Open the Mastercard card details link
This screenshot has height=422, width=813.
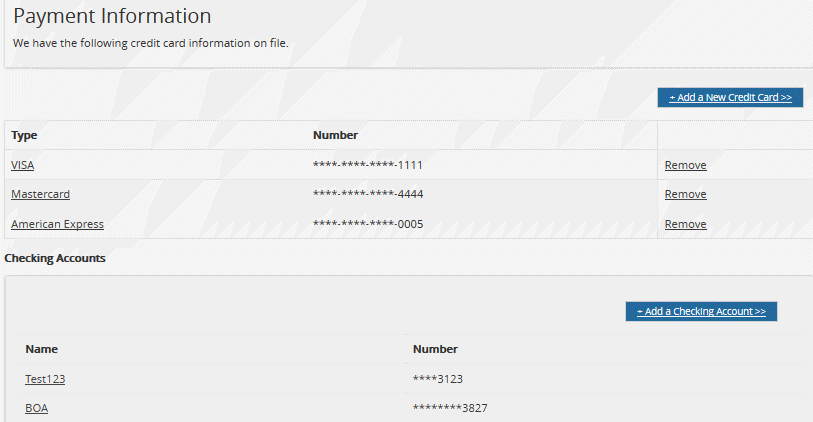[x=40, y=194]
